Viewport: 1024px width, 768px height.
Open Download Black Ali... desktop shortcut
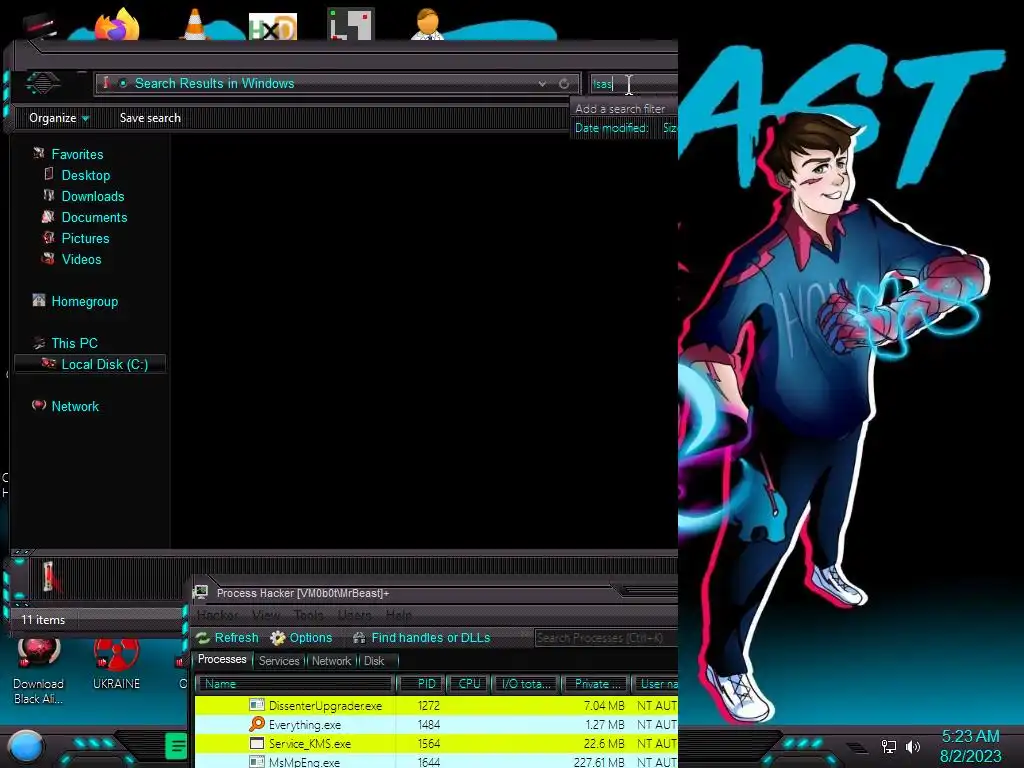tap(39, 673)
